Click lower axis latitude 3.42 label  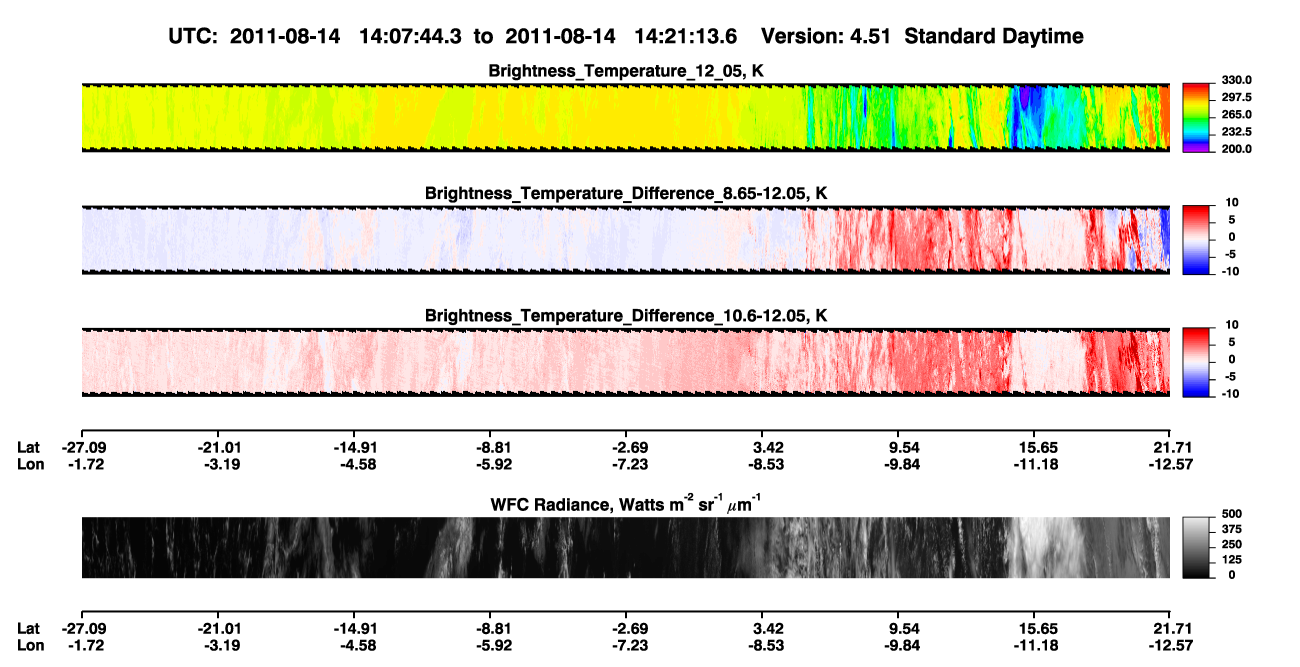[x=765, y=628]
